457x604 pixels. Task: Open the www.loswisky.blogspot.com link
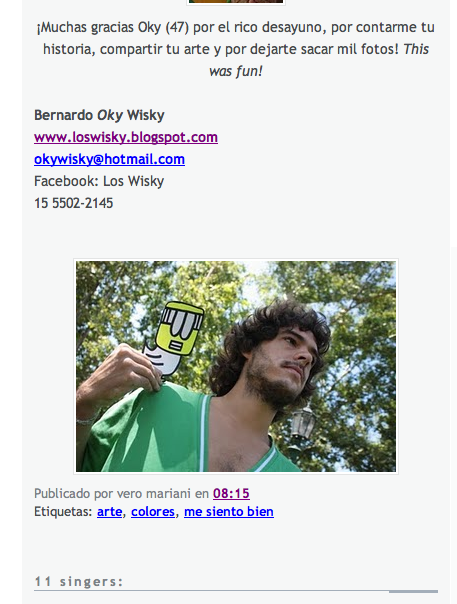coord(126,137)
